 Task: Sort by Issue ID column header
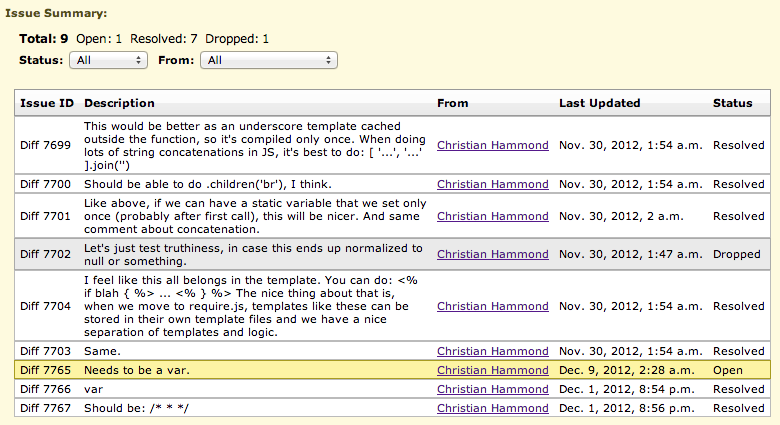(47, 103)
